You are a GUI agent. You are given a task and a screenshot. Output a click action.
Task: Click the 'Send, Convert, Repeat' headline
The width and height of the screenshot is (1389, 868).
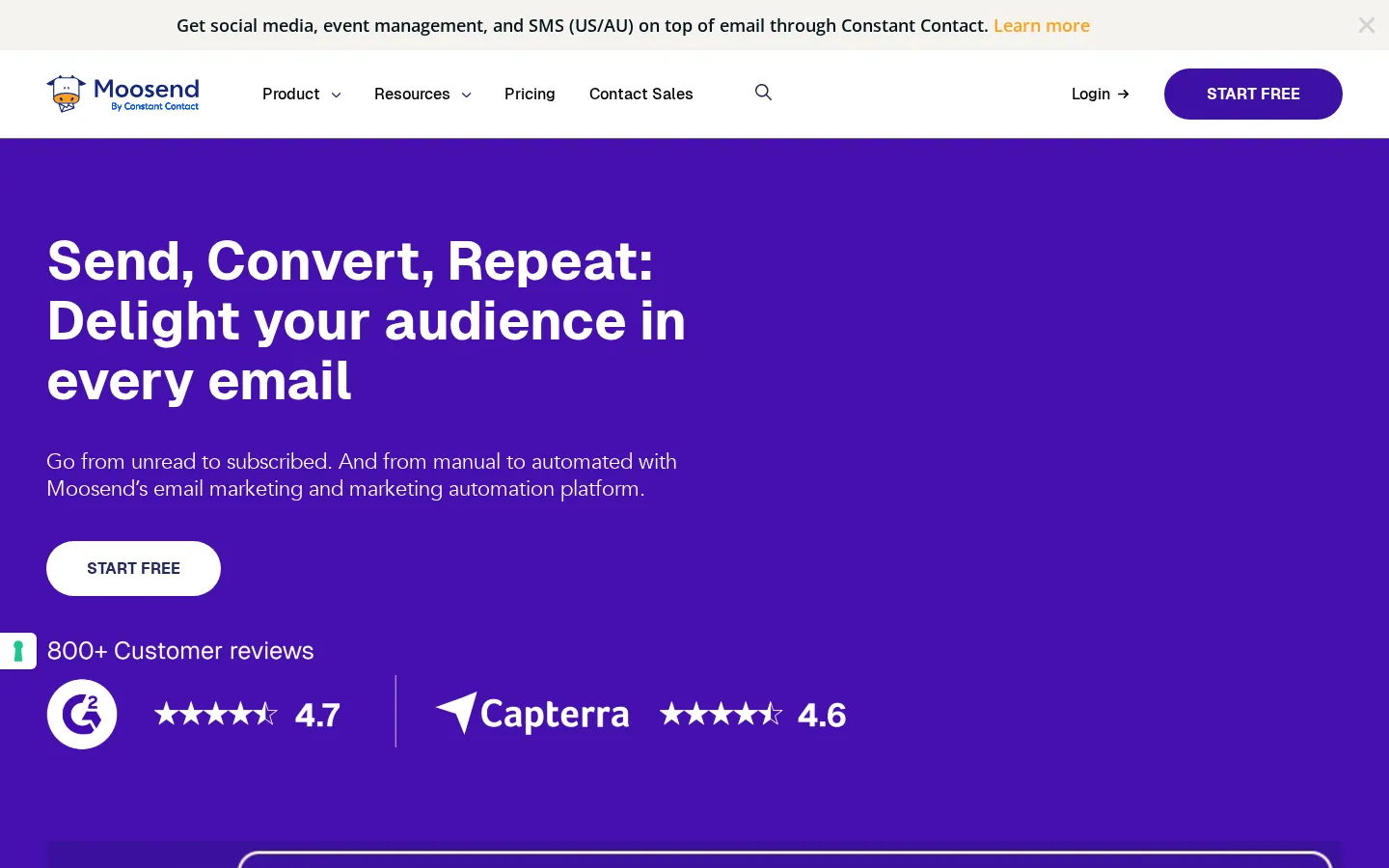[367, 320]
